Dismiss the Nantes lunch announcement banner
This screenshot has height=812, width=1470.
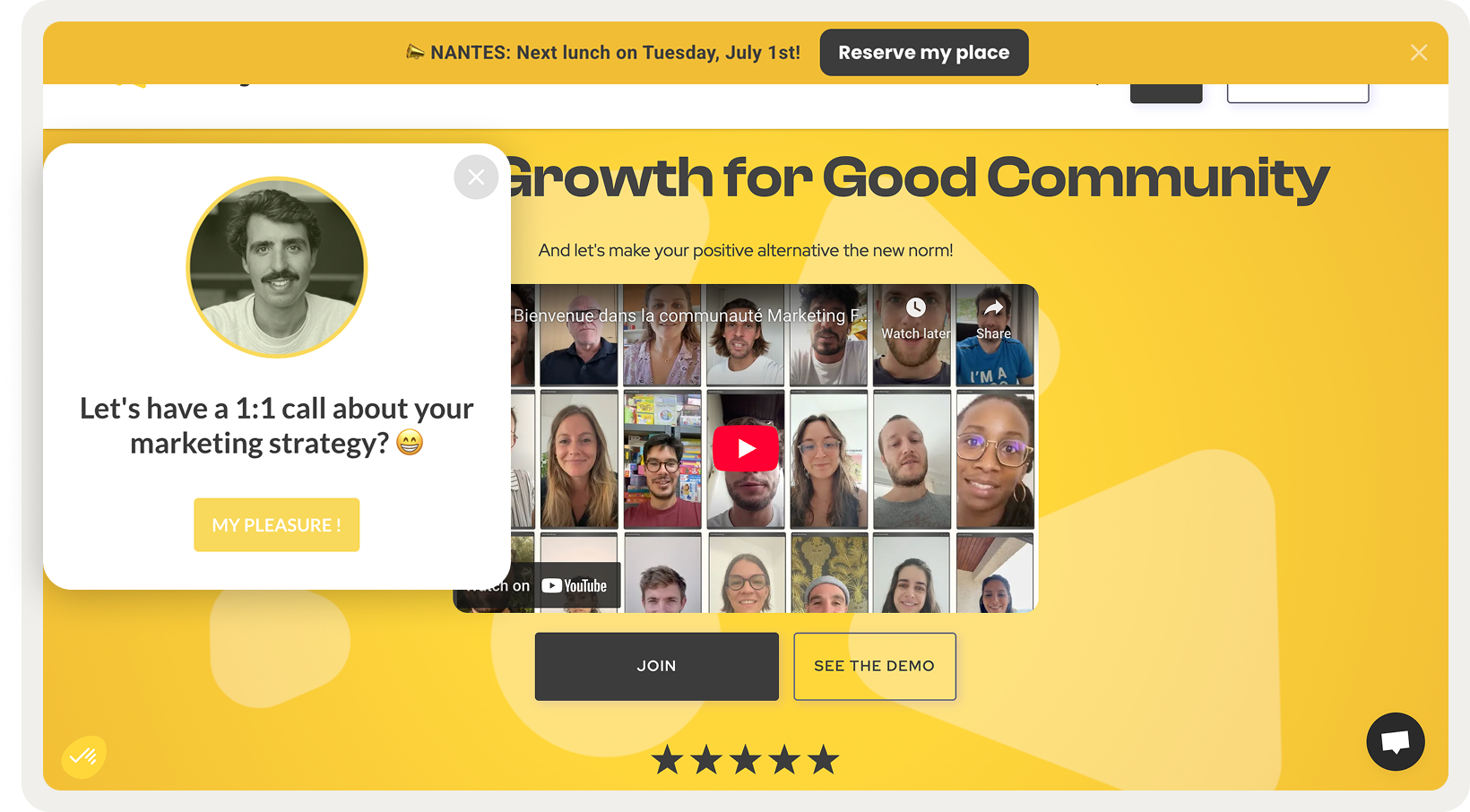1419,53
